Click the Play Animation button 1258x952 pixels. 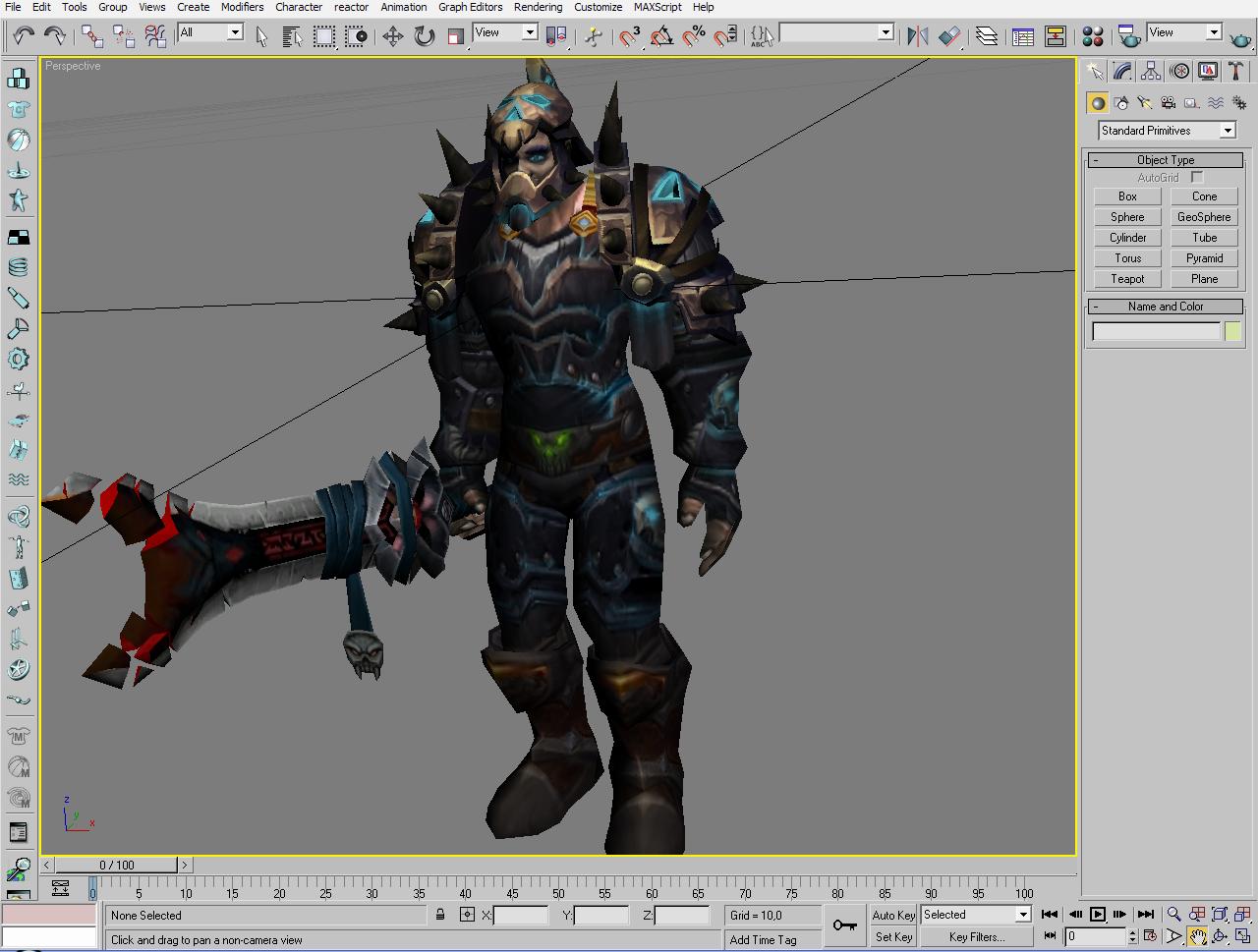[x=1098, y=914]
